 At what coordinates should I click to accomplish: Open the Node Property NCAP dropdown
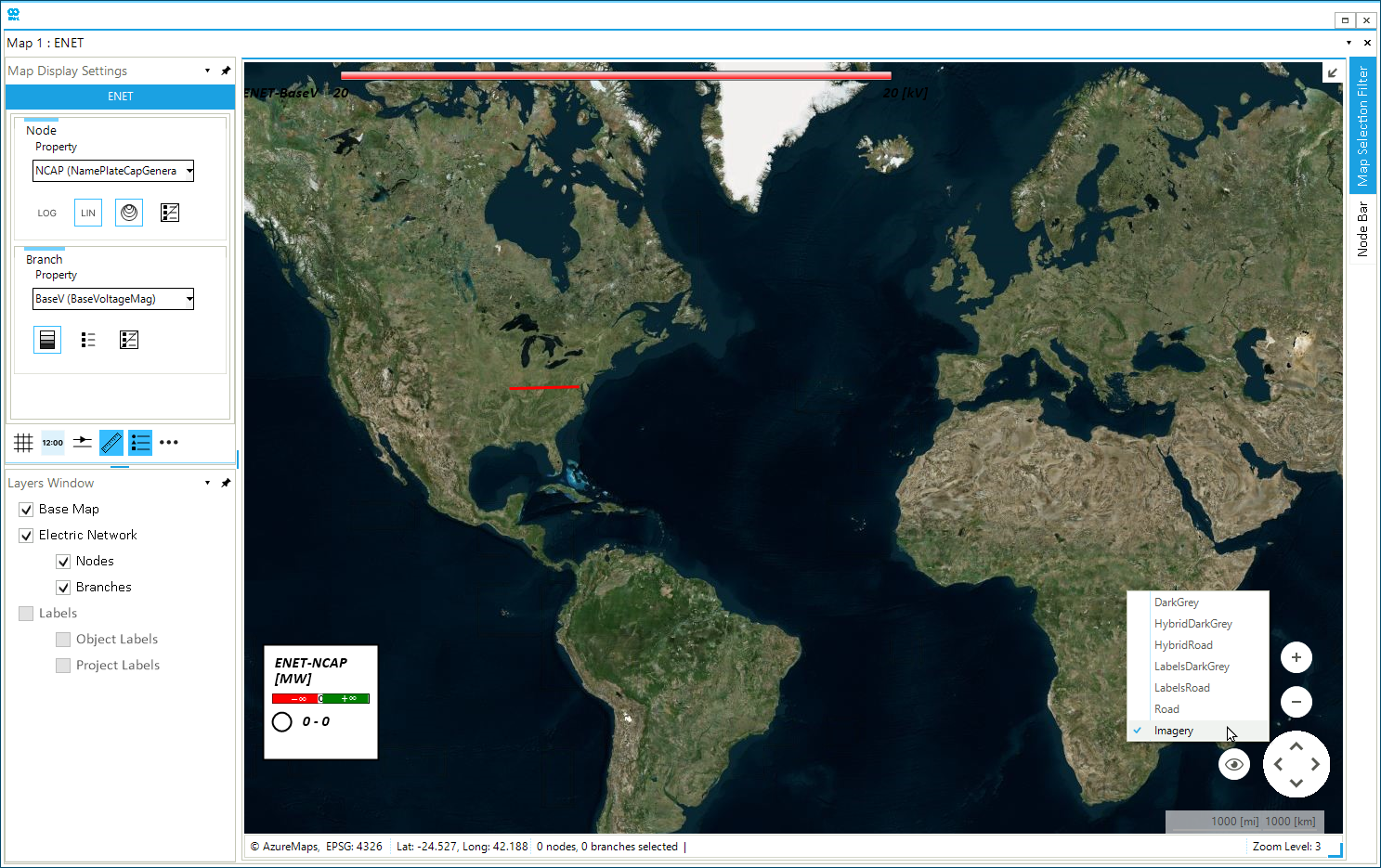(x=113, y=171)
